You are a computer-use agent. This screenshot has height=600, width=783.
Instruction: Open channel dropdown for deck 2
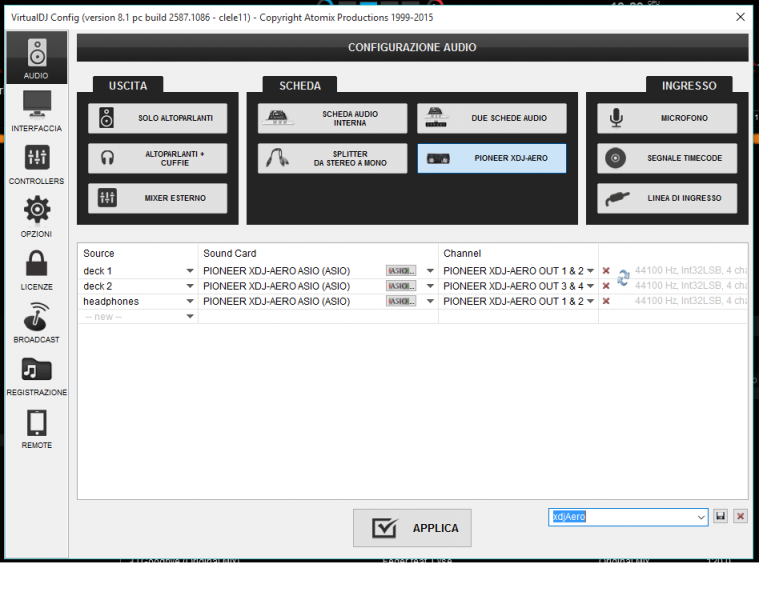point(590,286)
